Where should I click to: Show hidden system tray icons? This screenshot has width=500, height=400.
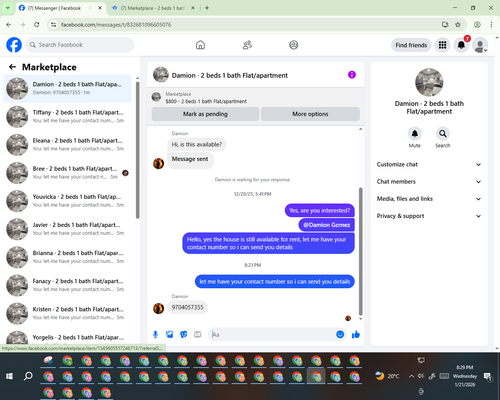click(411, 376)
